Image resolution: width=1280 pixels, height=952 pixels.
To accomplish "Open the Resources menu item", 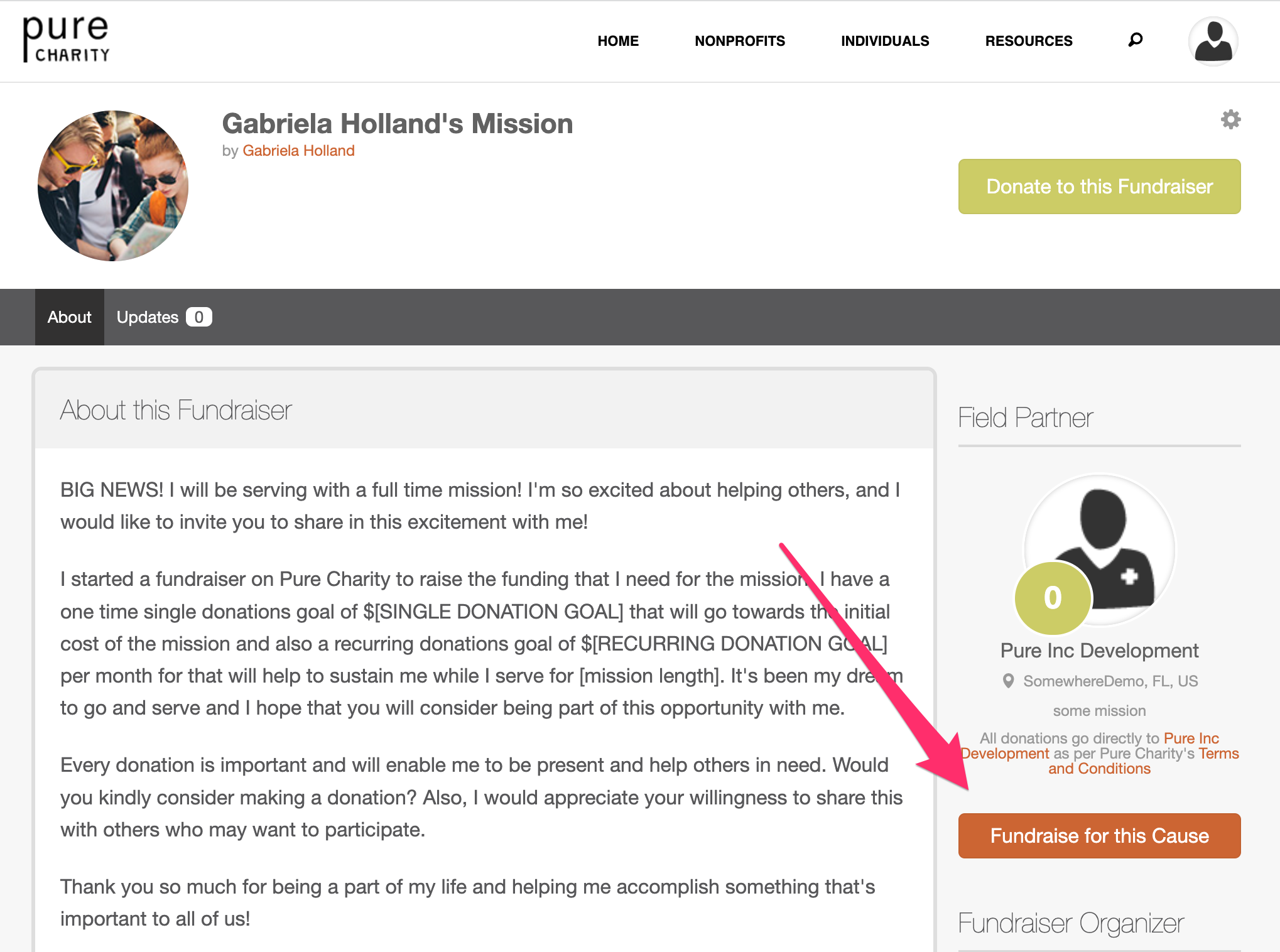I will [1029, 41].
